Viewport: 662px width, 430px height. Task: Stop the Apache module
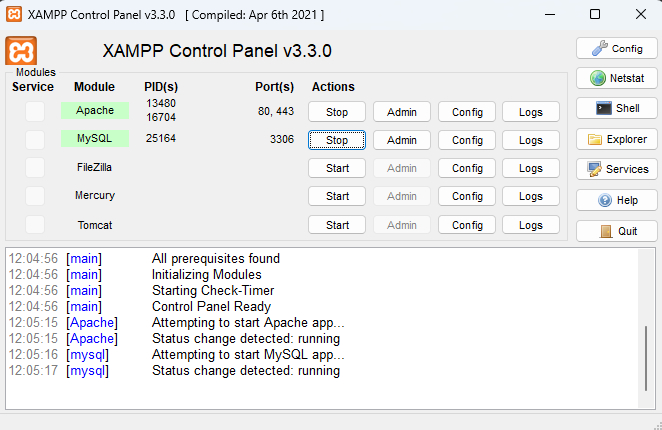[x=337, y=112]
